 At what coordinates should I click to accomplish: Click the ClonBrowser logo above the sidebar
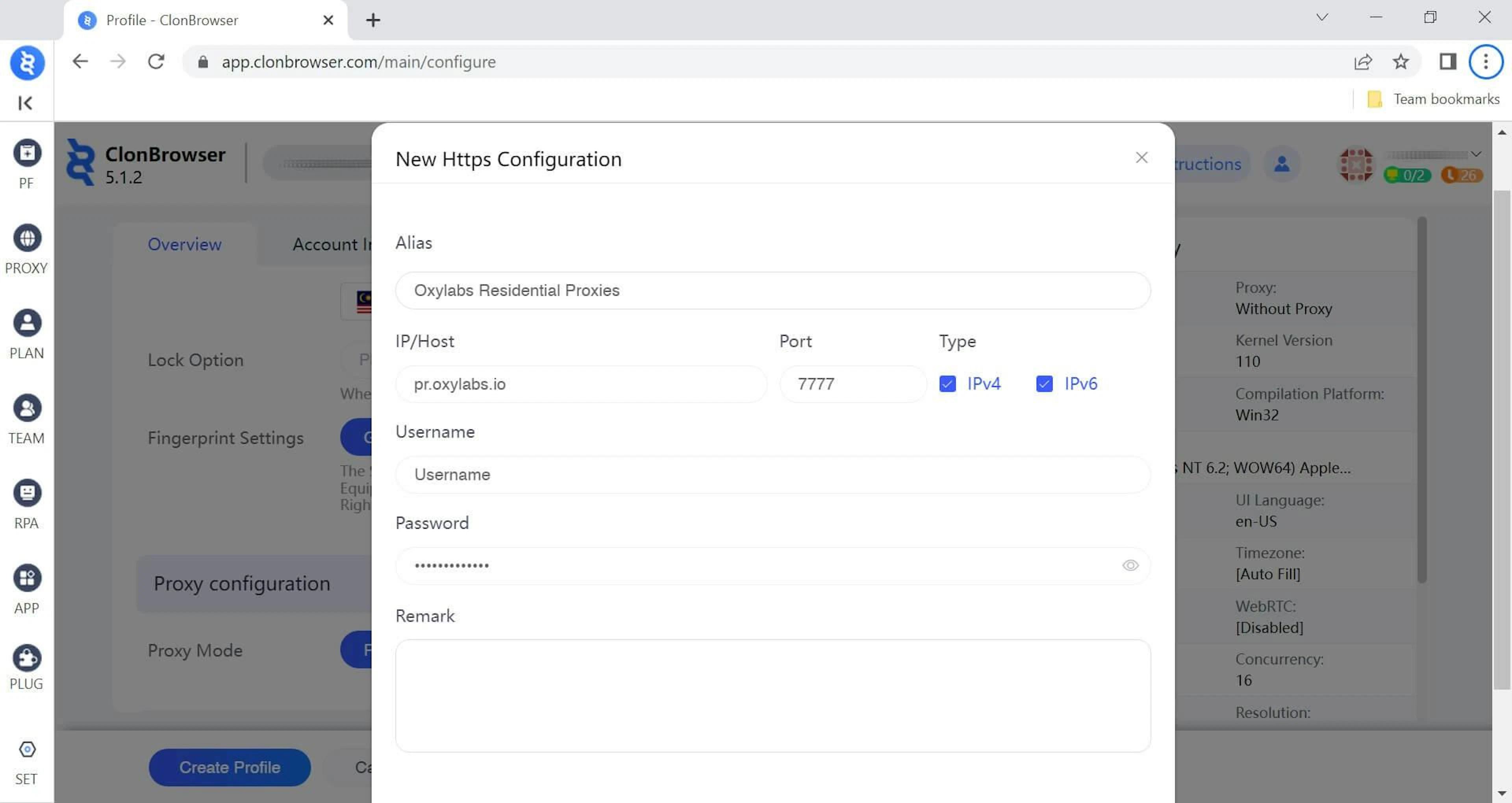[27, 63]
